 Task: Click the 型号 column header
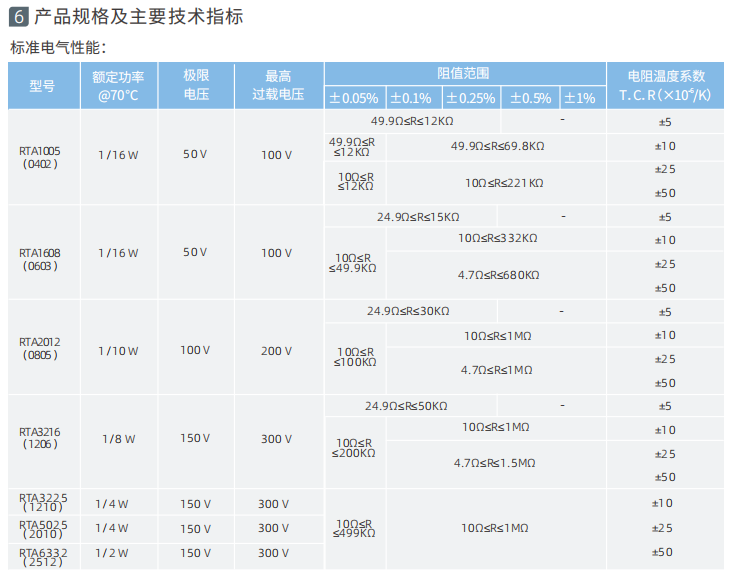click(42, 86)
